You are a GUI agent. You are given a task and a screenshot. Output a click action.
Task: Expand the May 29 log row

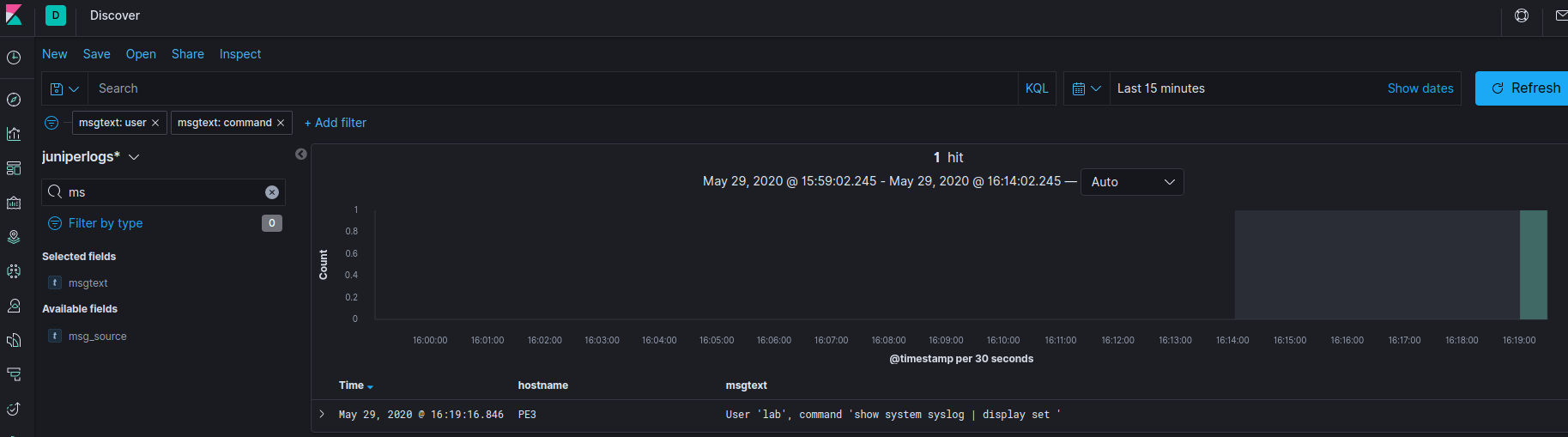322,414
